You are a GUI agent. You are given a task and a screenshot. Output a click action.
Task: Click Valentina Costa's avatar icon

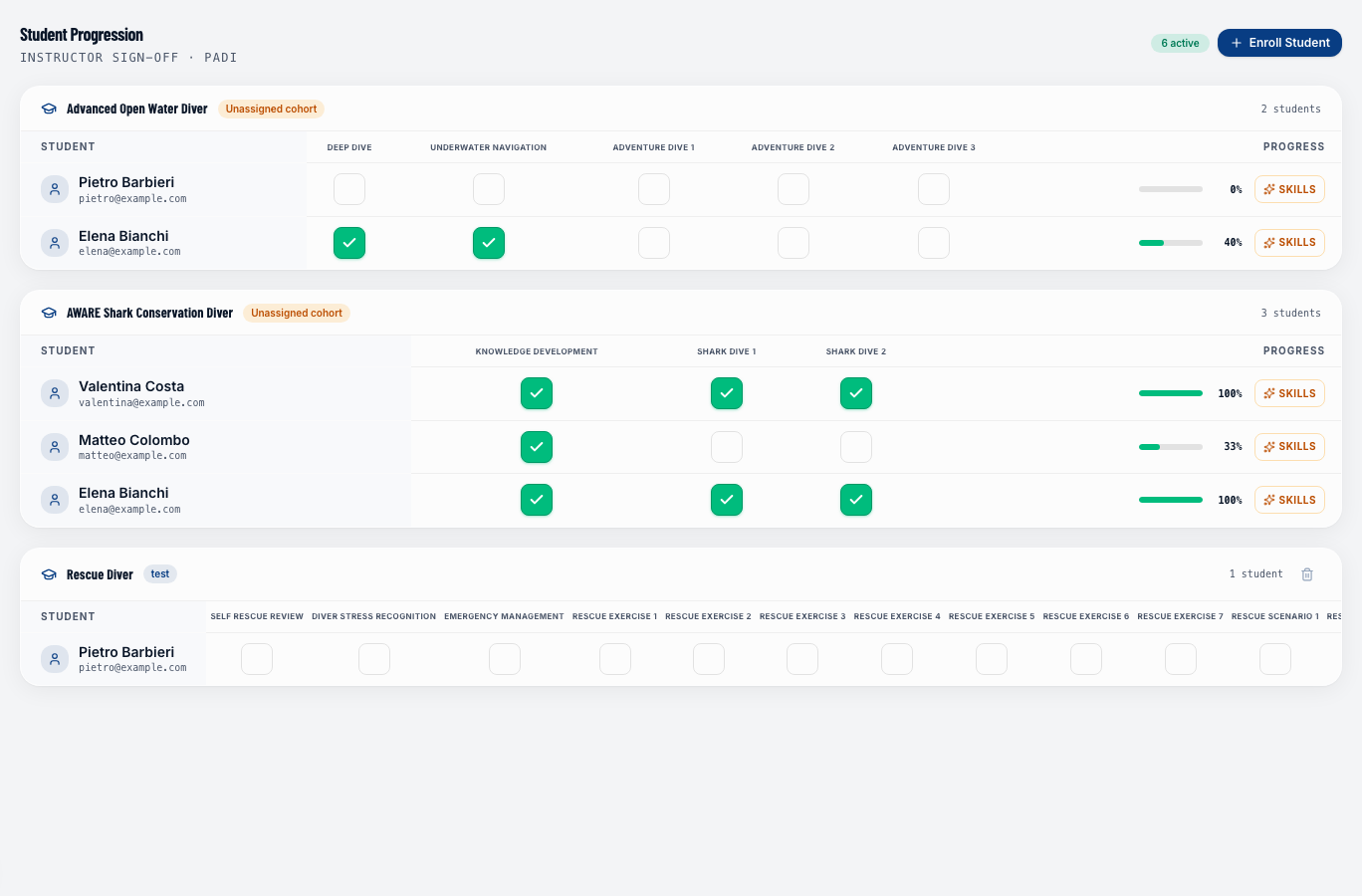pos(55,393)
